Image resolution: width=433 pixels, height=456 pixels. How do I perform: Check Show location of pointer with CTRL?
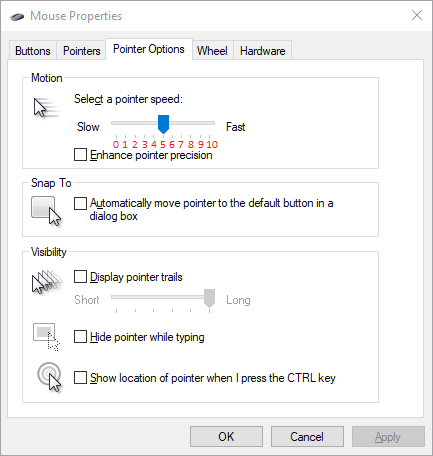click(80, 378)
